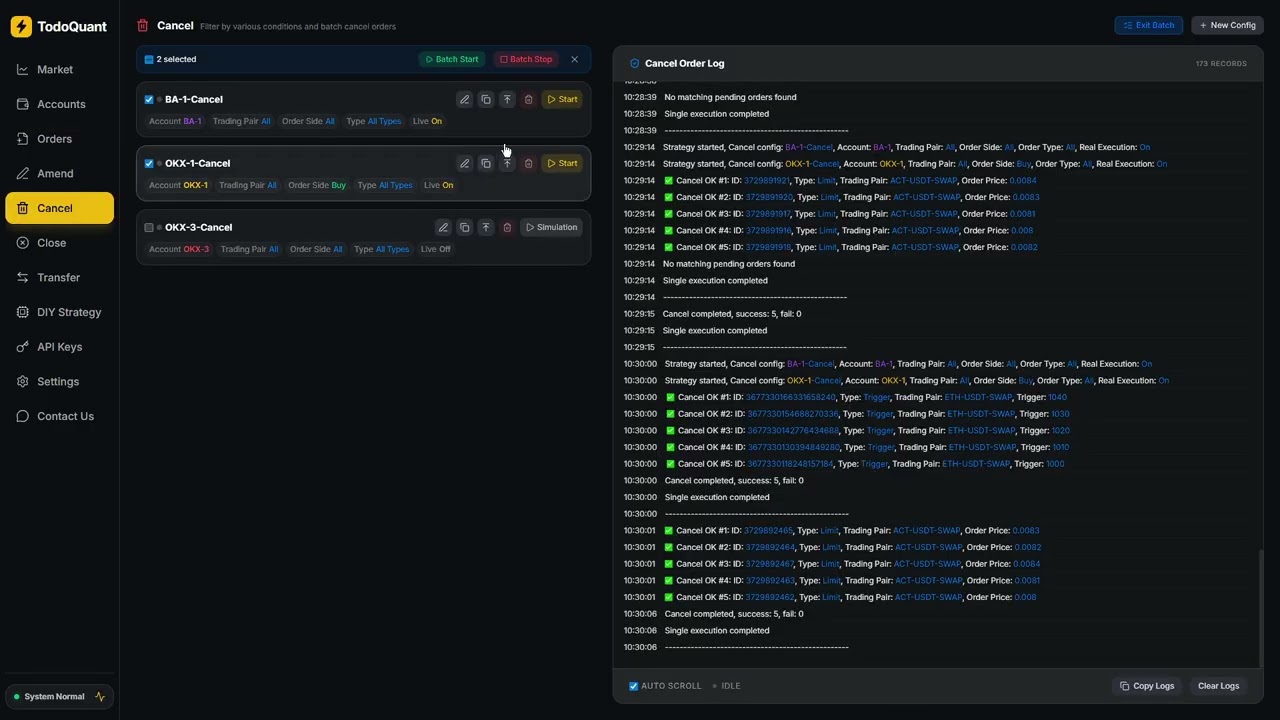Create a New Config
The width and height of the screenshot is (1280, 720).
coord(1227,26)
